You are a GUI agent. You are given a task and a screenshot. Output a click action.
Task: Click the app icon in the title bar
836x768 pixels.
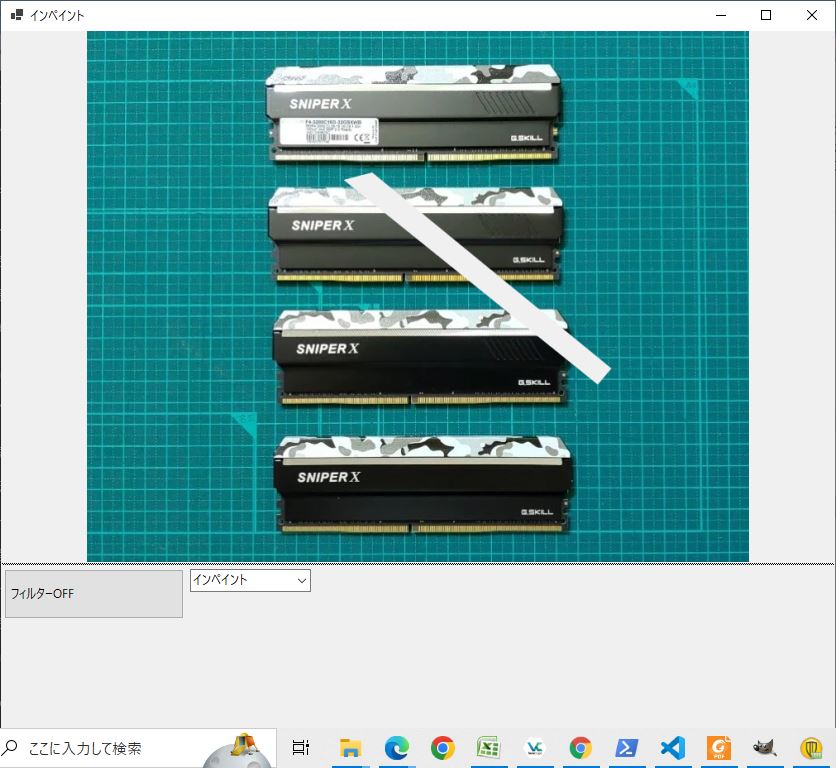[x=17, y=15]
